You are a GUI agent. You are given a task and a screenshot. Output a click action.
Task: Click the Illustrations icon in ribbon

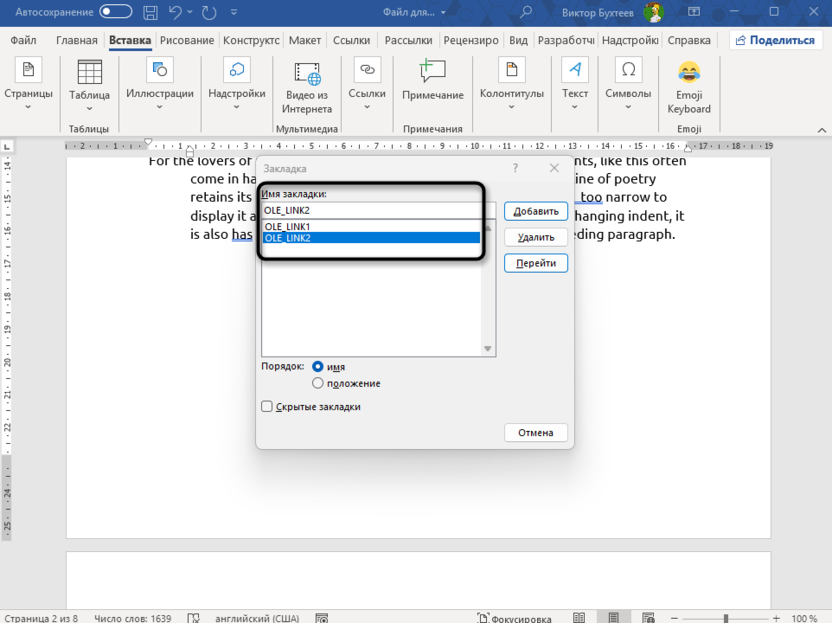point(159,70)
